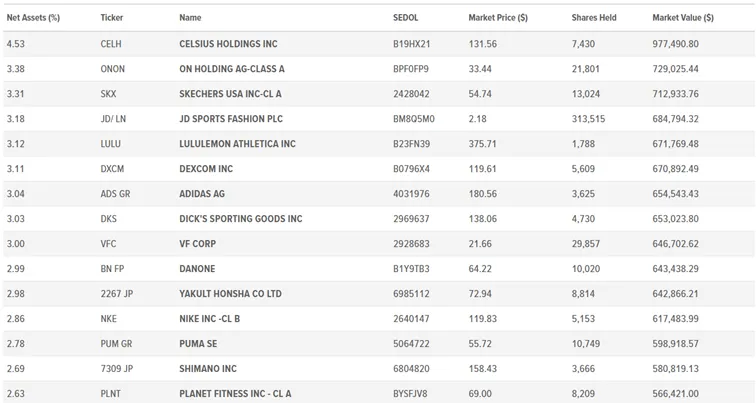Image resolution: width=756 pixels, height=403 pixels.
Task: Select PUMA SE name cell
Action: pos(198,344)
